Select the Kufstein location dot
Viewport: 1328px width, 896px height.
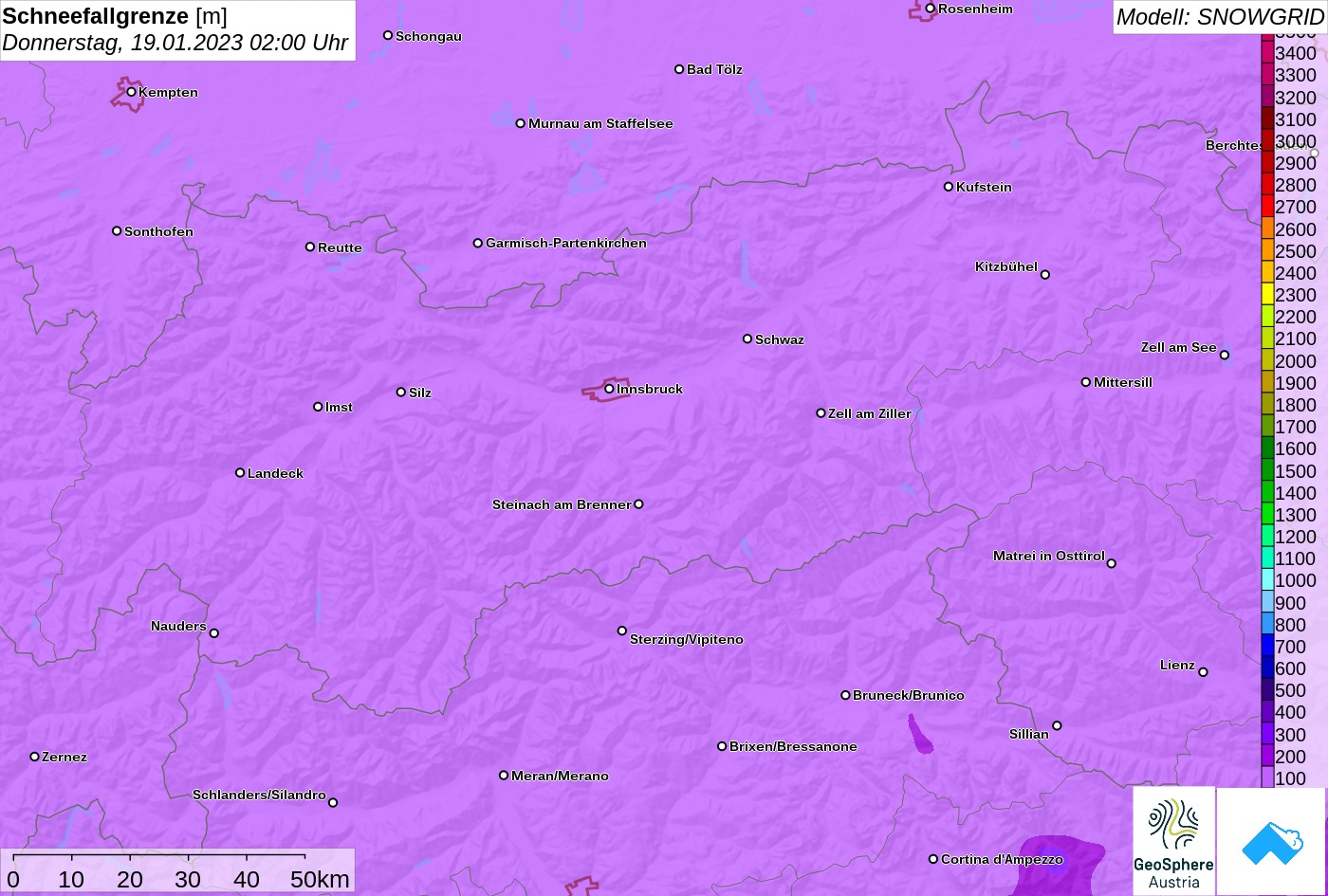click(x=949, y=187)
